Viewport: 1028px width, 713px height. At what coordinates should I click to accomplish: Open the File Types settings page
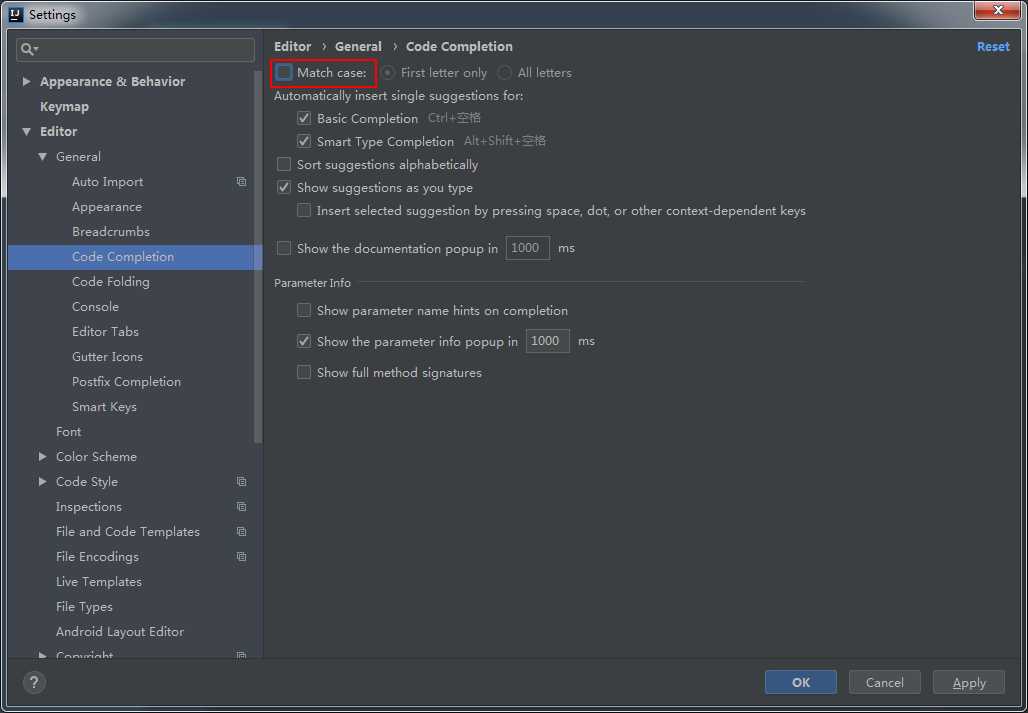(85, 607)
